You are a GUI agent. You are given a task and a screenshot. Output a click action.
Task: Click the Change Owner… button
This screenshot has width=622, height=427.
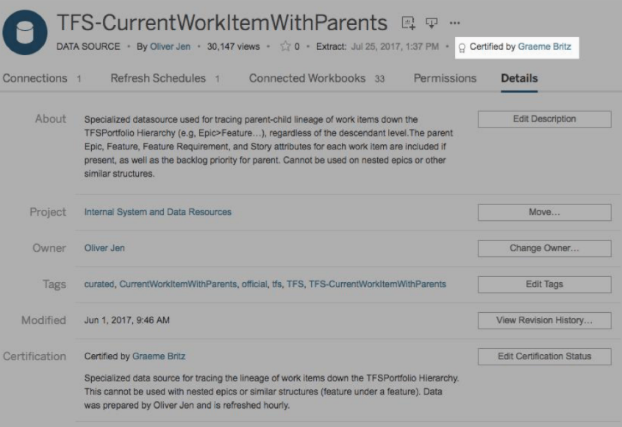(544, 248)
